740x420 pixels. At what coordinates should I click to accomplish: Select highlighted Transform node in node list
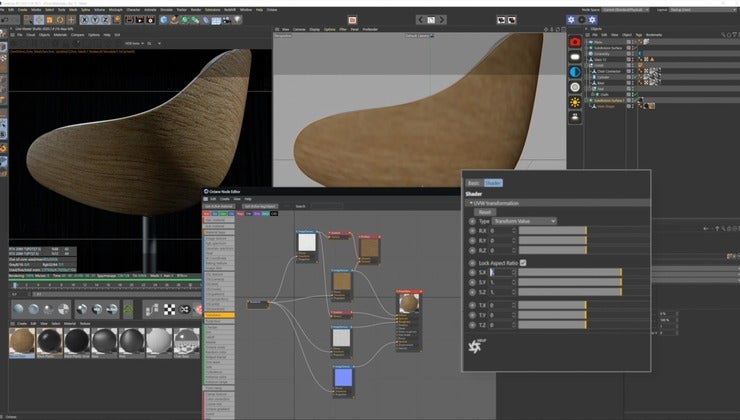tap(219, 315)
